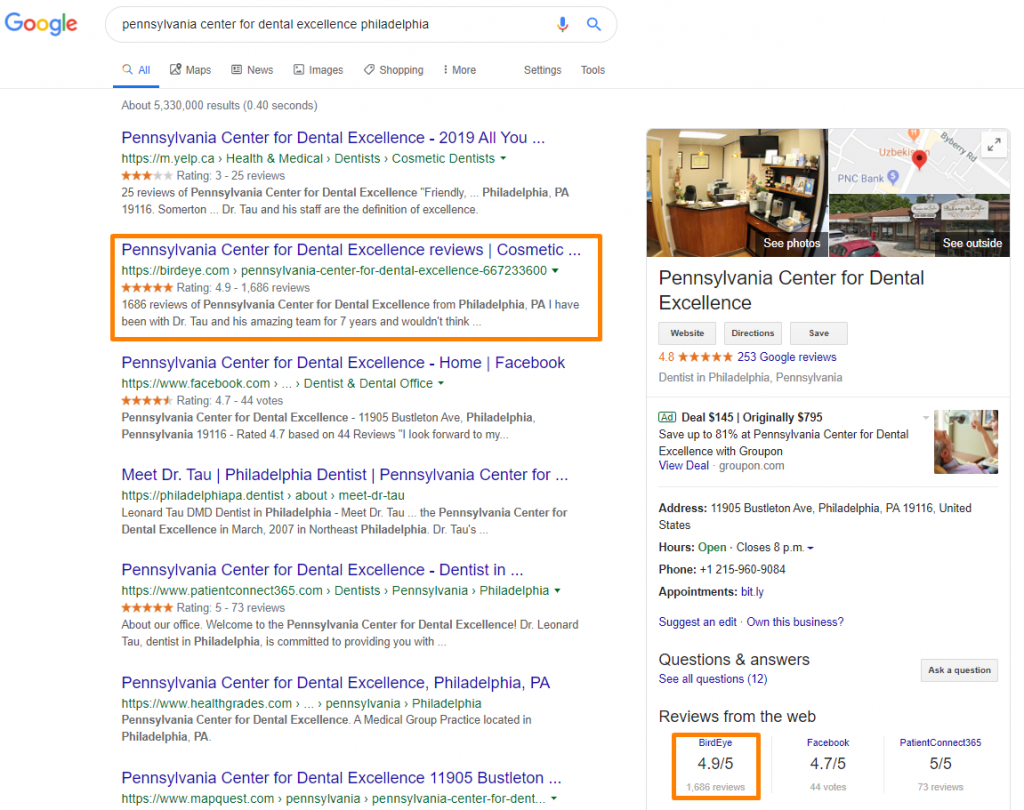The image size is (1024, 810).
Task: Open the Meet Dr. Tau search result
Action: 344,474
